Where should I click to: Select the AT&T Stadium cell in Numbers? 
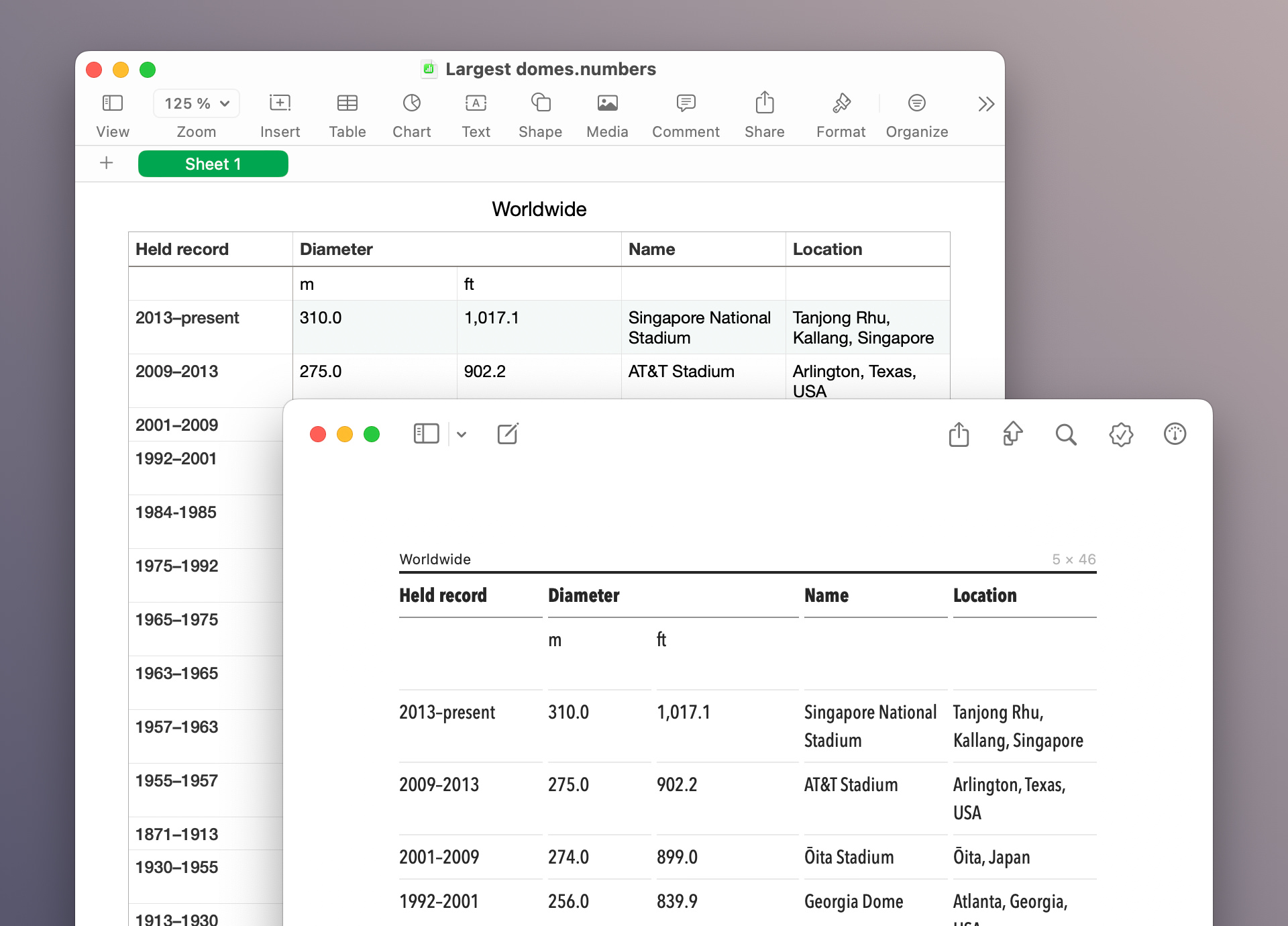pyautogui.click(x=703, y=377)
